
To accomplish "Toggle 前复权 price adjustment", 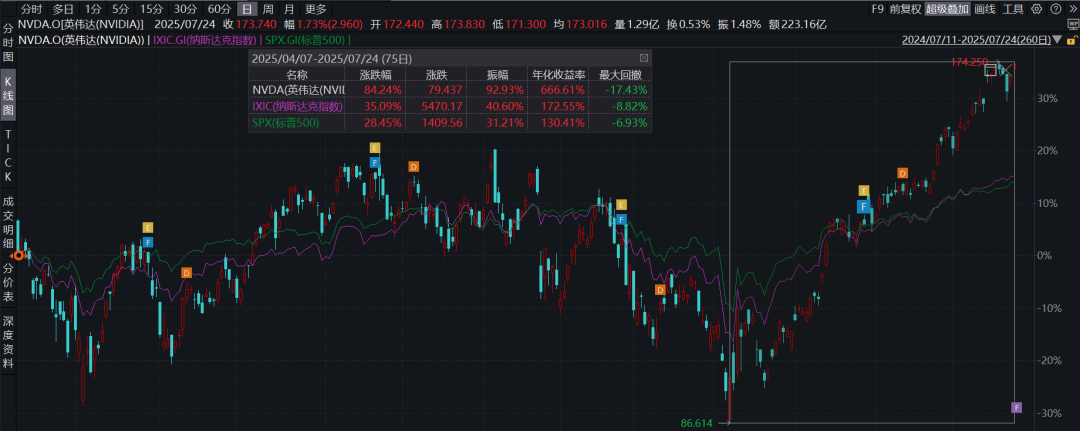I will point(906,9).
